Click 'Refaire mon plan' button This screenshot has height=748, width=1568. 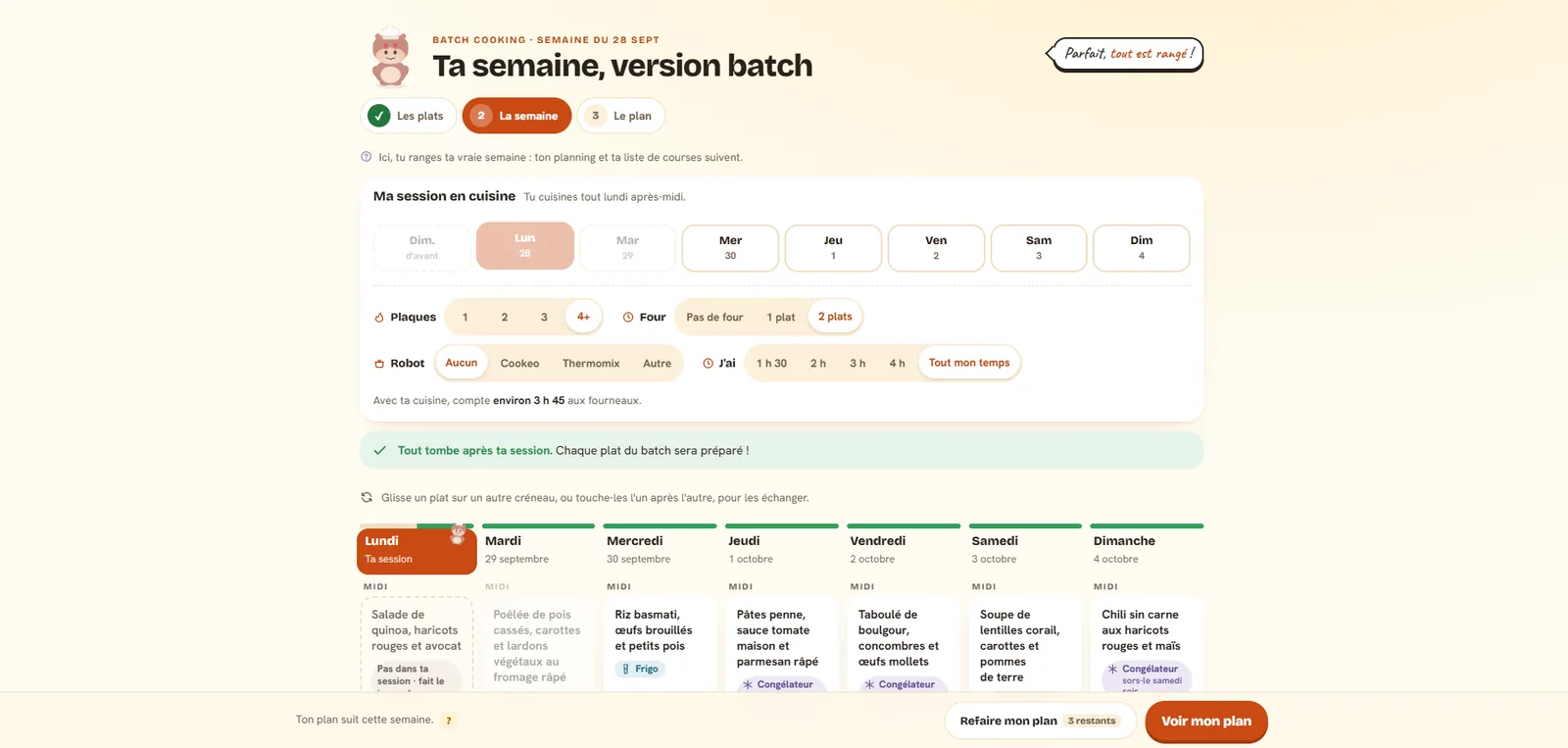point(1040,721)
